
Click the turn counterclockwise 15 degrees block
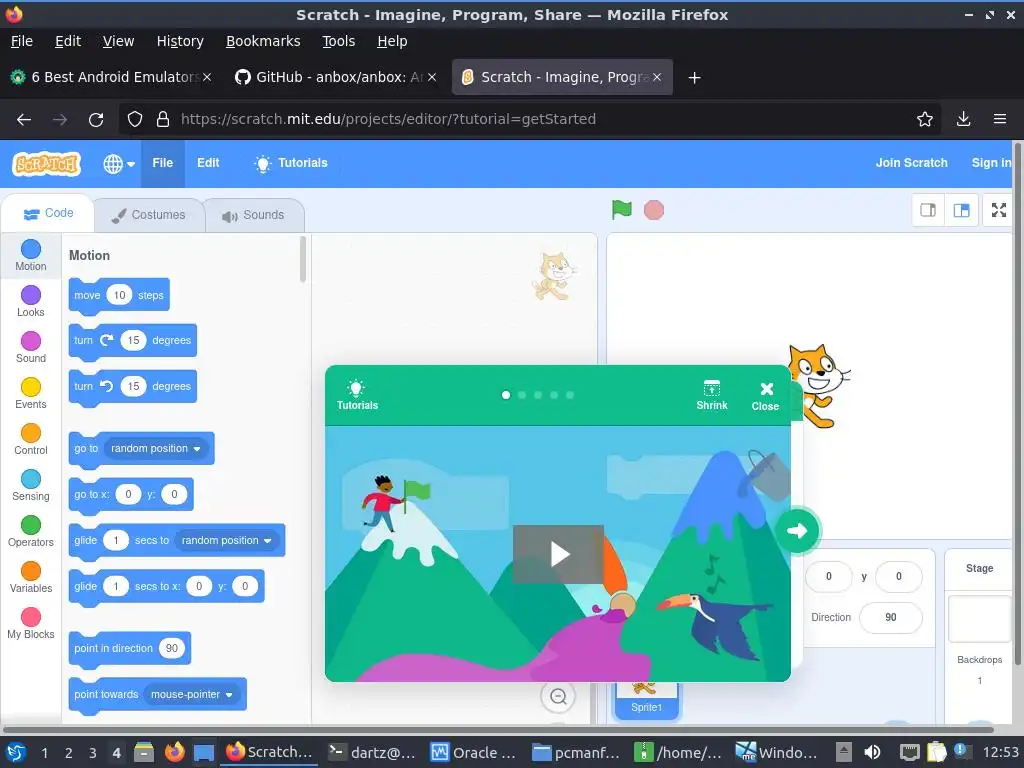click(x=133, y=387)
